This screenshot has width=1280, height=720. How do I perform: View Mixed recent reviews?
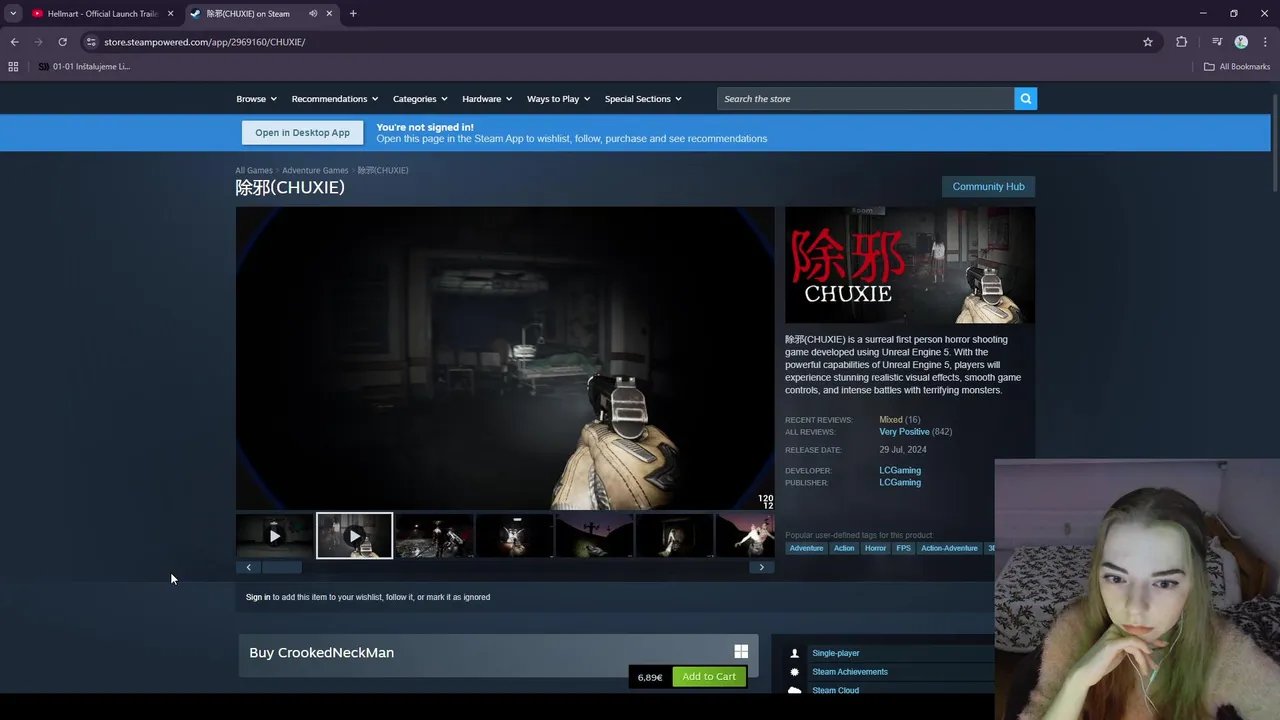[891, 420]
